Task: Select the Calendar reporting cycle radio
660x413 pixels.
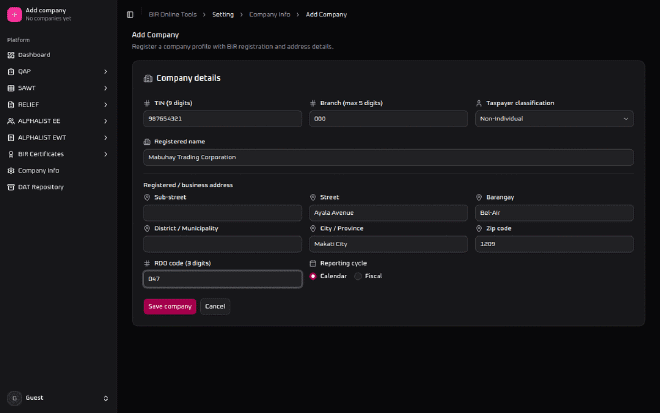Action: point(313,277)
